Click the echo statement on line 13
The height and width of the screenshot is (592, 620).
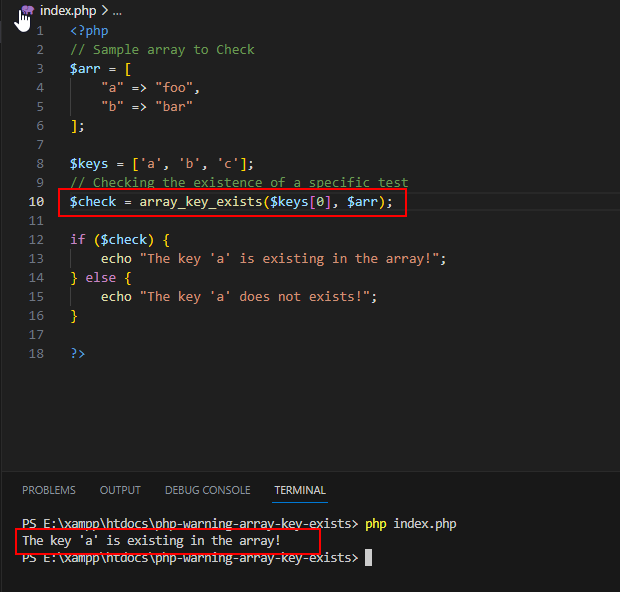click(x=273, y=259)
